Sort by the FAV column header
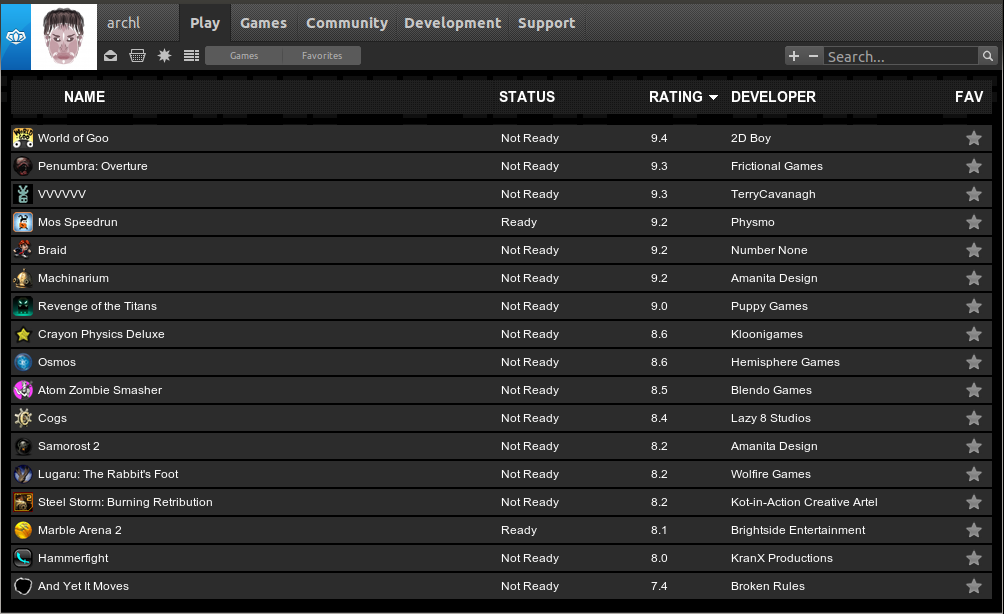1004x614 pixels. [969, 97]
